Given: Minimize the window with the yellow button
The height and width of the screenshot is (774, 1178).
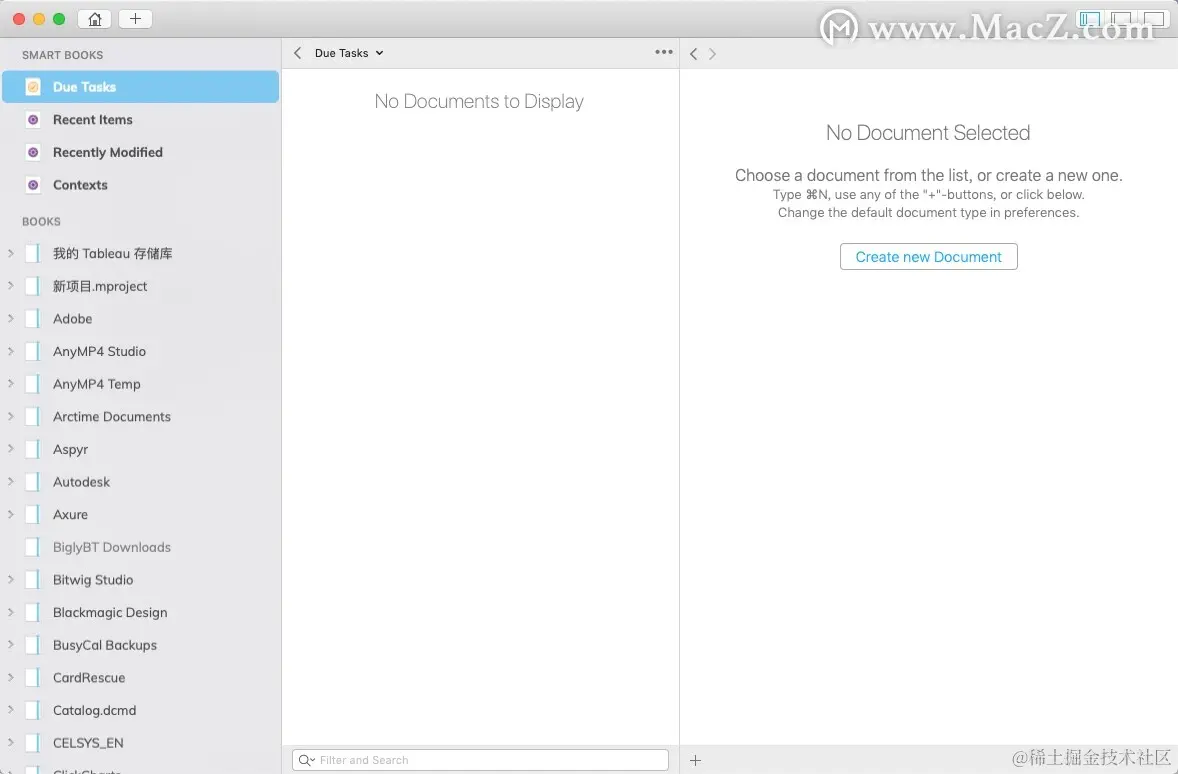Looking at the screenshot, I should tap(39, 20).
